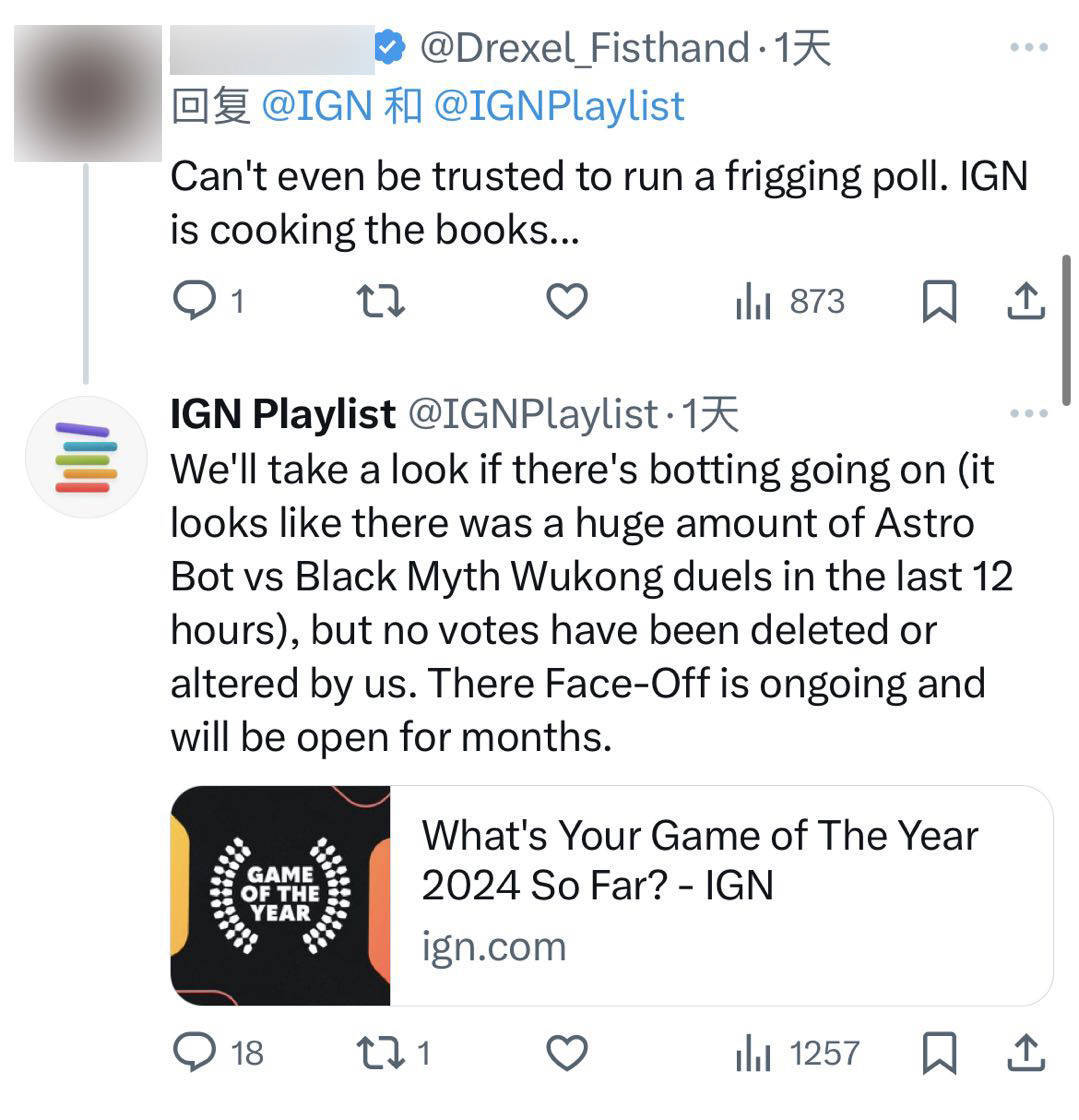Like the IGN Playlist reply
Viewport: 1079px width, 1120px height.
point(566,1052)
